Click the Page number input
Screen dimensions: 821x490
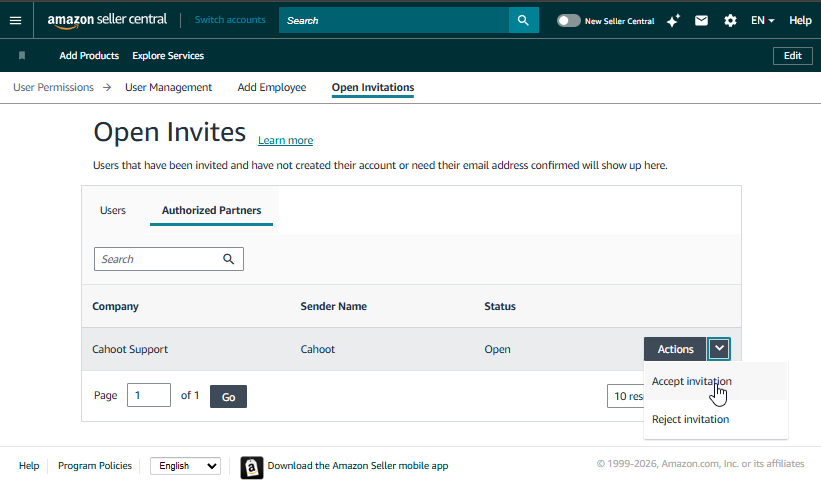click(149, 395)
